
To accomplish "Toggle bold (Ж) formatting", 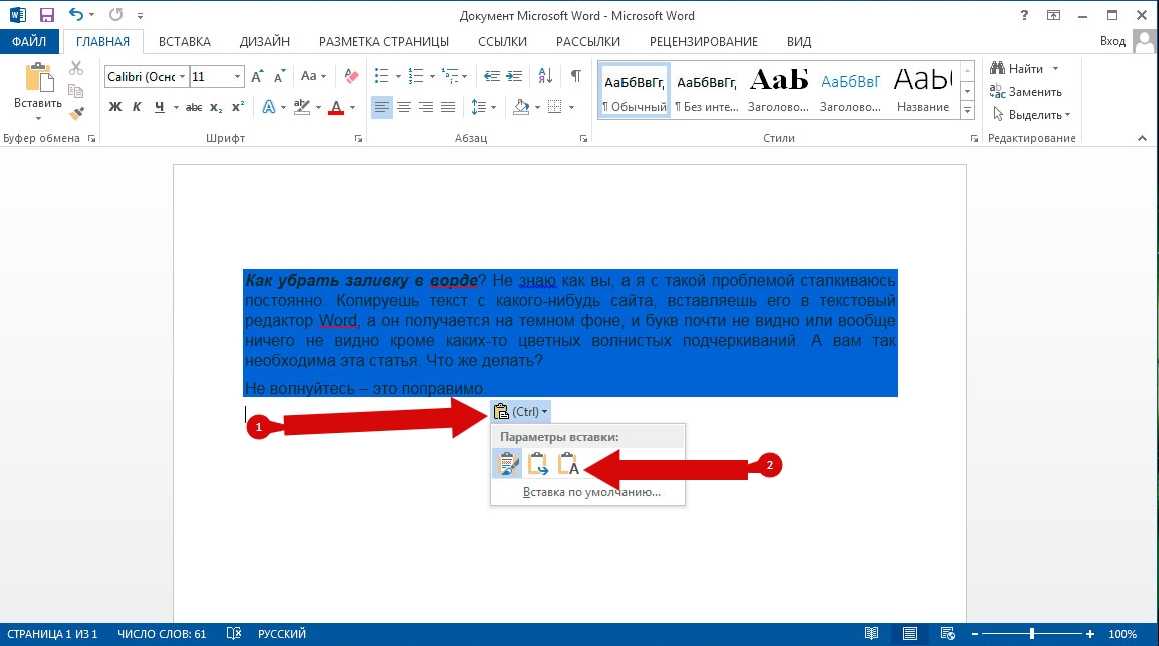I will coord(115,107).
